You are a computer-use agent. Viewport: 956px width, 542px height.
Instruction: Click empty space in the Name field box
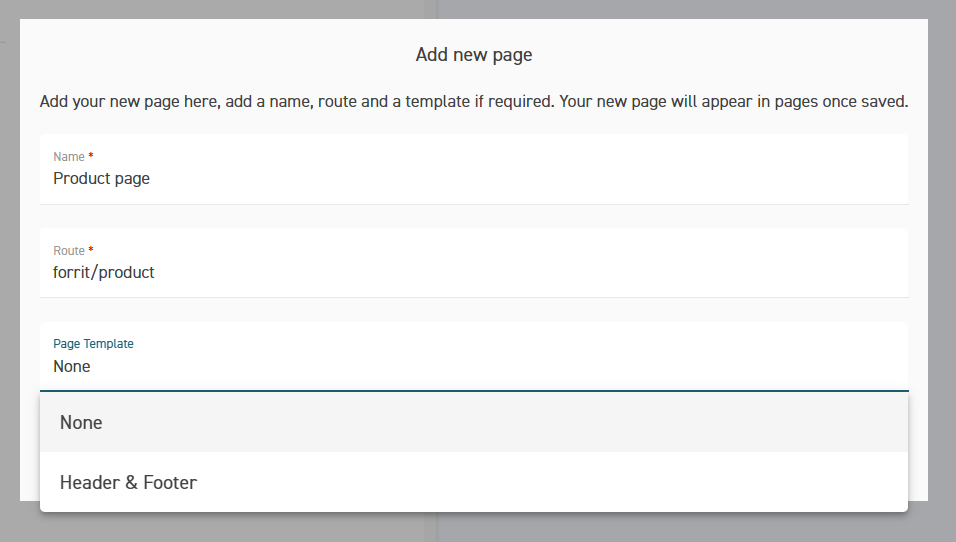[x=549, y=174]
